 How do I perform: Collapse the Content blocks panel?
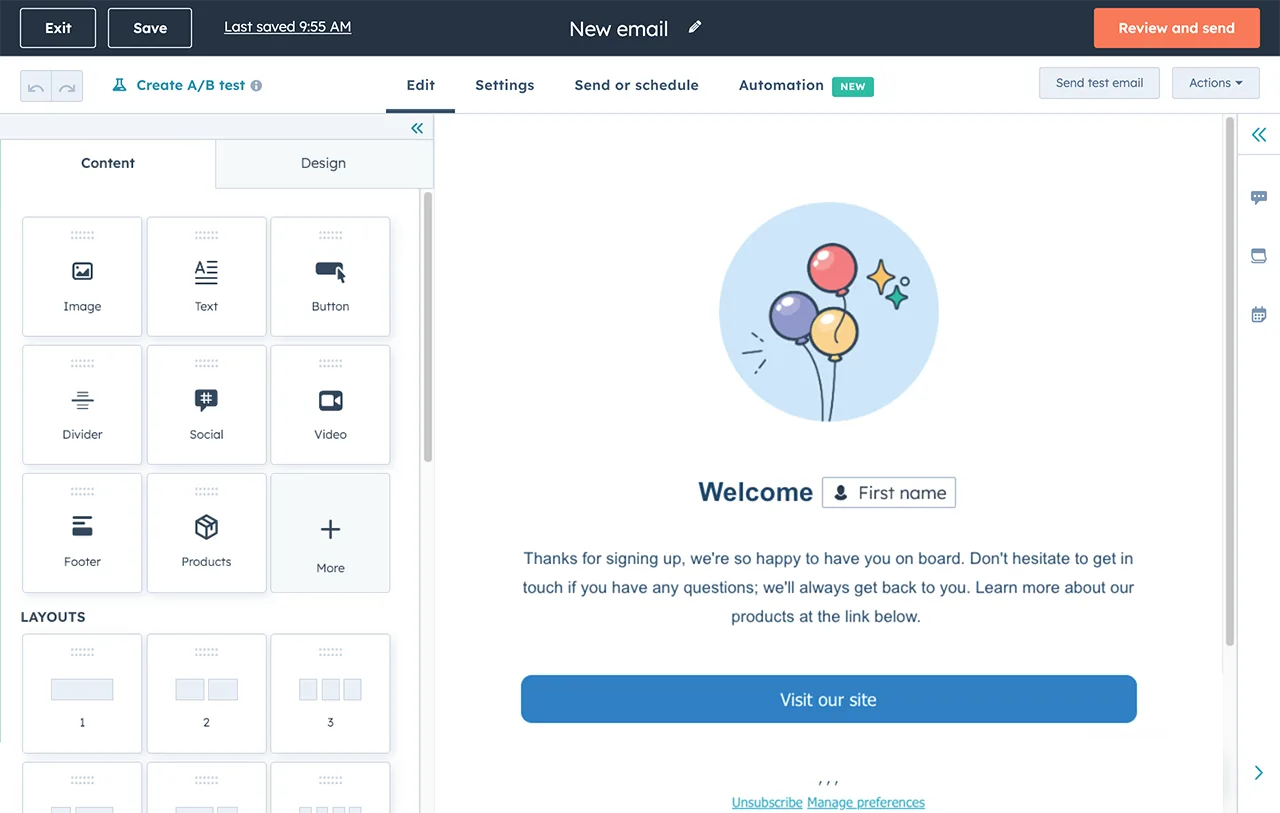click(417, 128)
